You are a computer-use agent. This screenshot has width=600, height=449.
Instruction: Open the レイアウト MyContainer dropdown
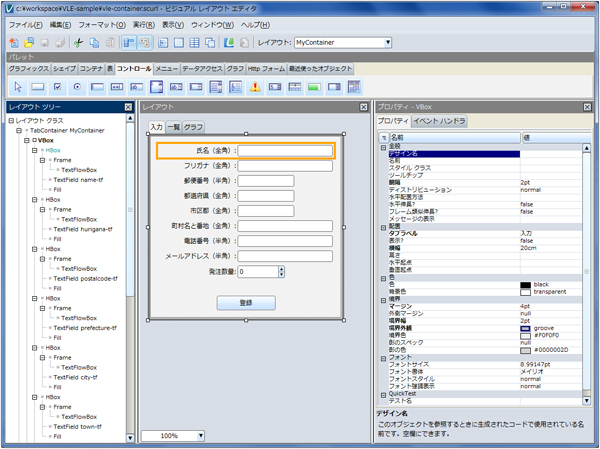[388, 42]
